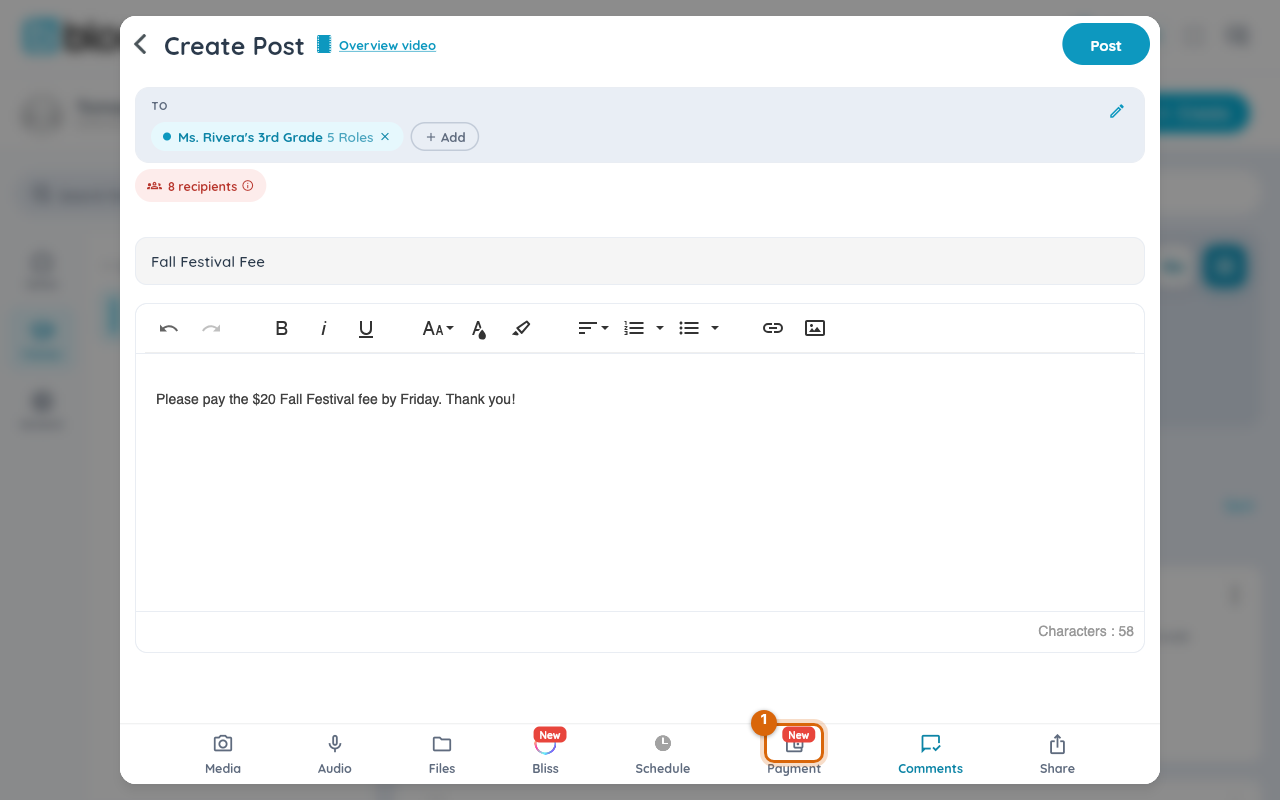Click the Post button

click(x=1106, y=45)
